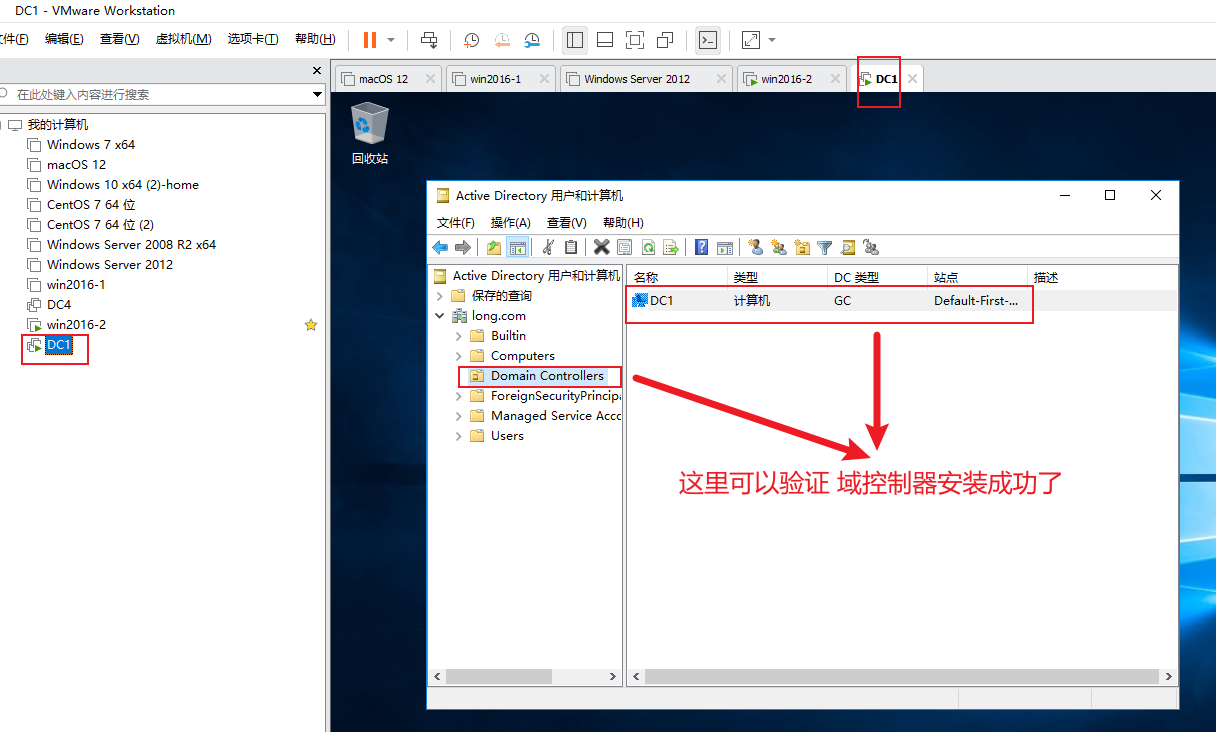This screenshot has height=732, width=1216.
Task: Open the VMware snapshot manager
Action: pyautogui.click(x=533, y=40)
